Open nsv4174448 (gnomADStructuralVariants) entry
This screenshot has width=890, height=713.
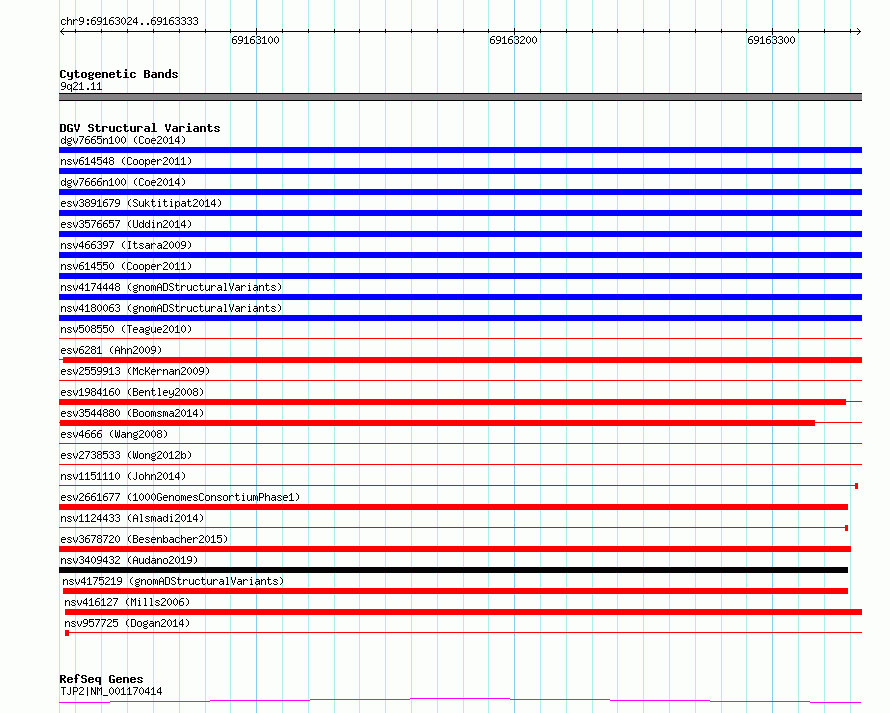[x=171, y=287]
